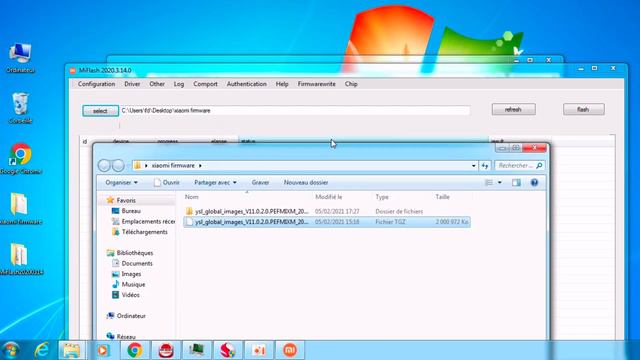Image resolution: width=640 pixels, height=360 pixels.
Task: Select Favoris in the navigation pane
Action: [126, 200]
